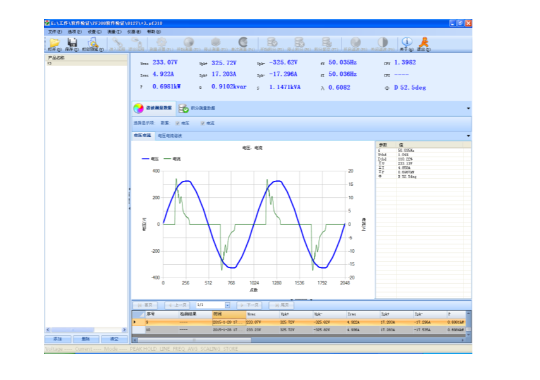The height and width of the screenshot is (380, 540).
Task: Click the -17.296A negative peak readout
Action: tap(283, 74)
